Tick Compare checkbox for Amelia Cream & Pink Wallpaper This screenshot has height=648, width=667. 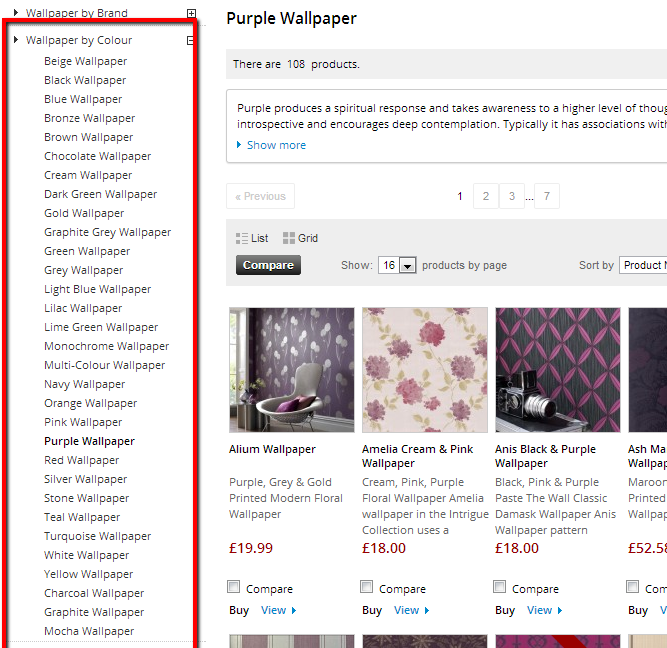(x=367, y=587)
